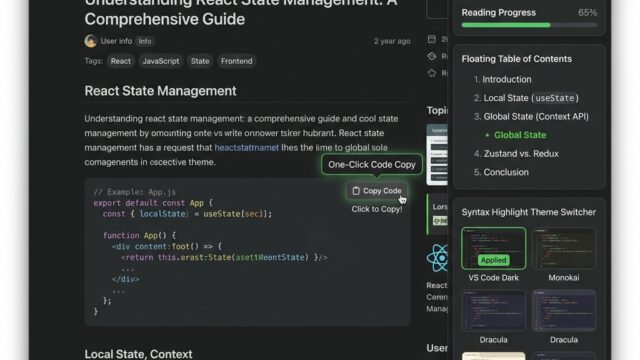The width and height of the screenshot is (640, 360).
Task: Click the clipboard icon in Copy Code
Action: [x=356, y=191]
